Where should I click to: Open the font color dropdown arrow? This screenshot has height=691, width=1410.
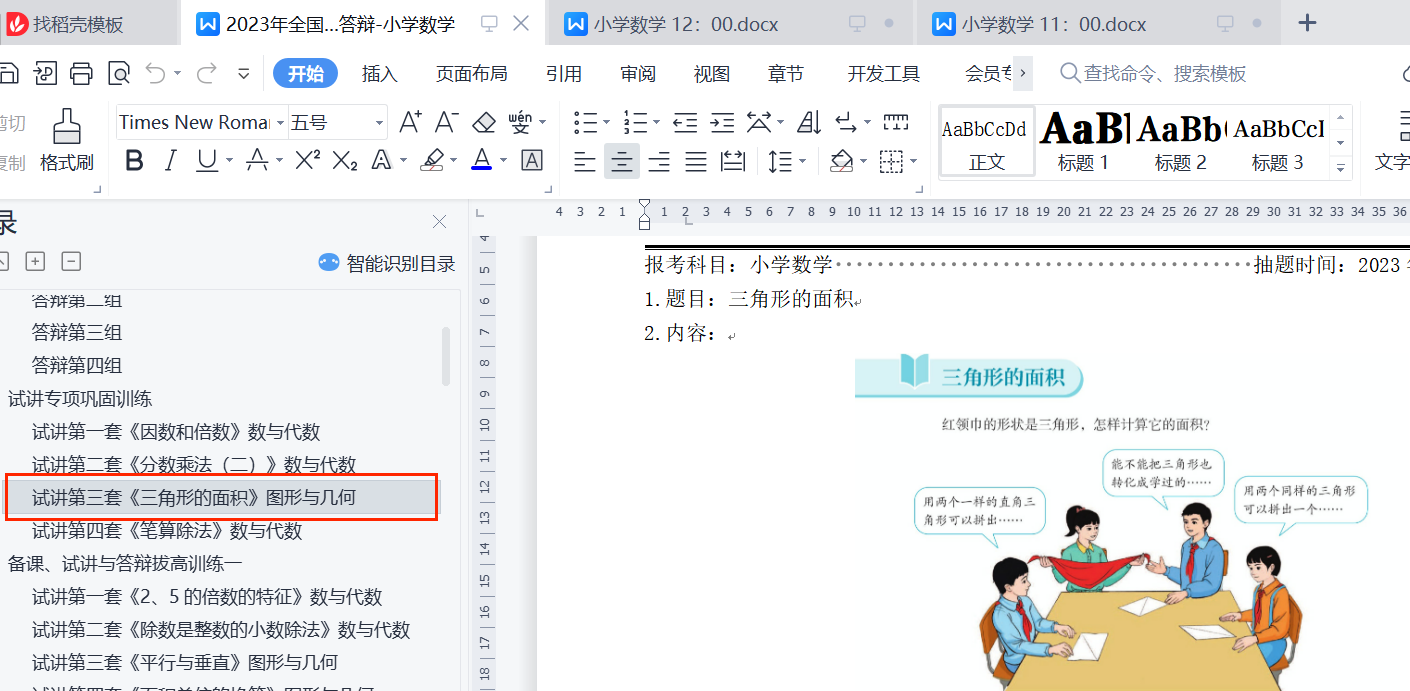(503, 161)
